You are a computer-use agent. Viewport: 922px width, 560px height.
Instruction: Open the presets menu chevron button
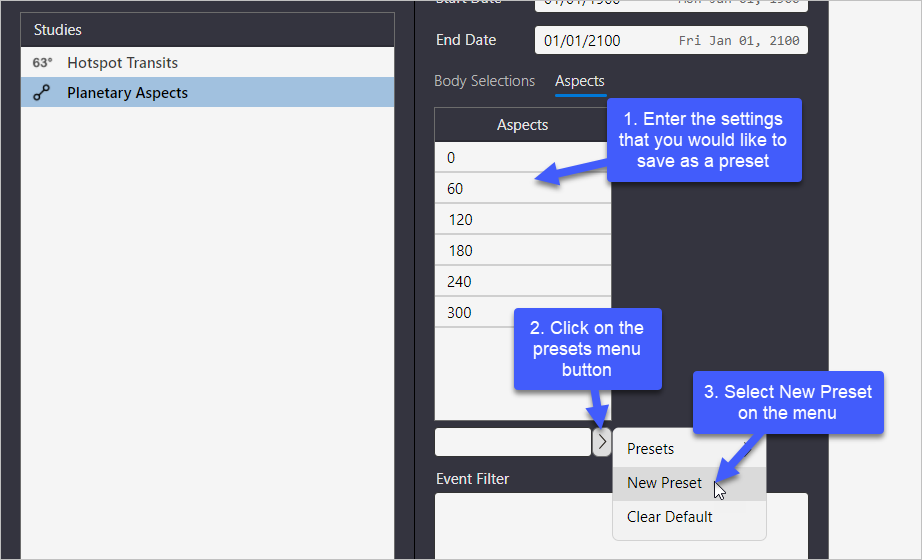point(602,442)
